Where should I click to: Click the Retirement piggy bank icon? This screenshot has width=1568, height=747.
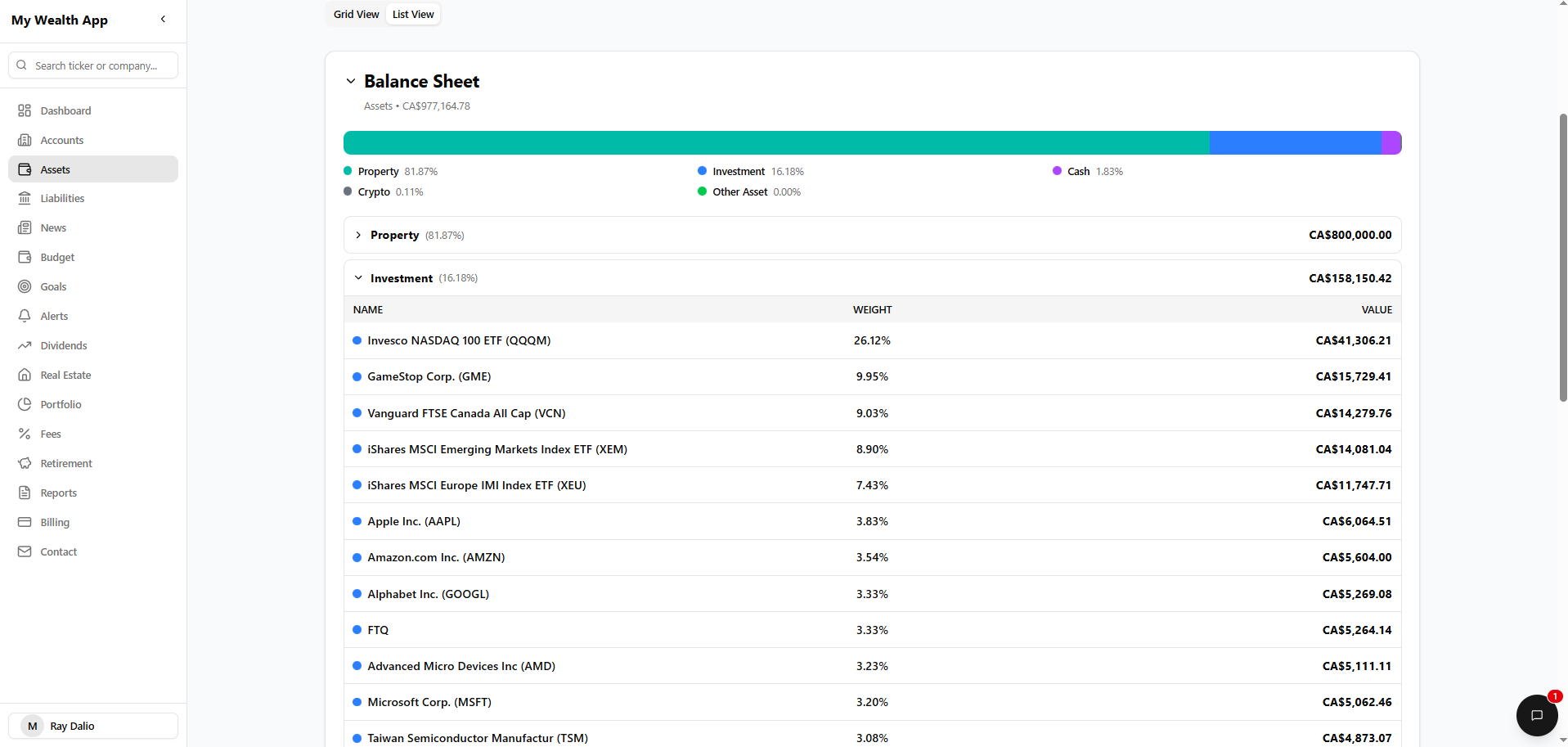click(x=25, y=463)
